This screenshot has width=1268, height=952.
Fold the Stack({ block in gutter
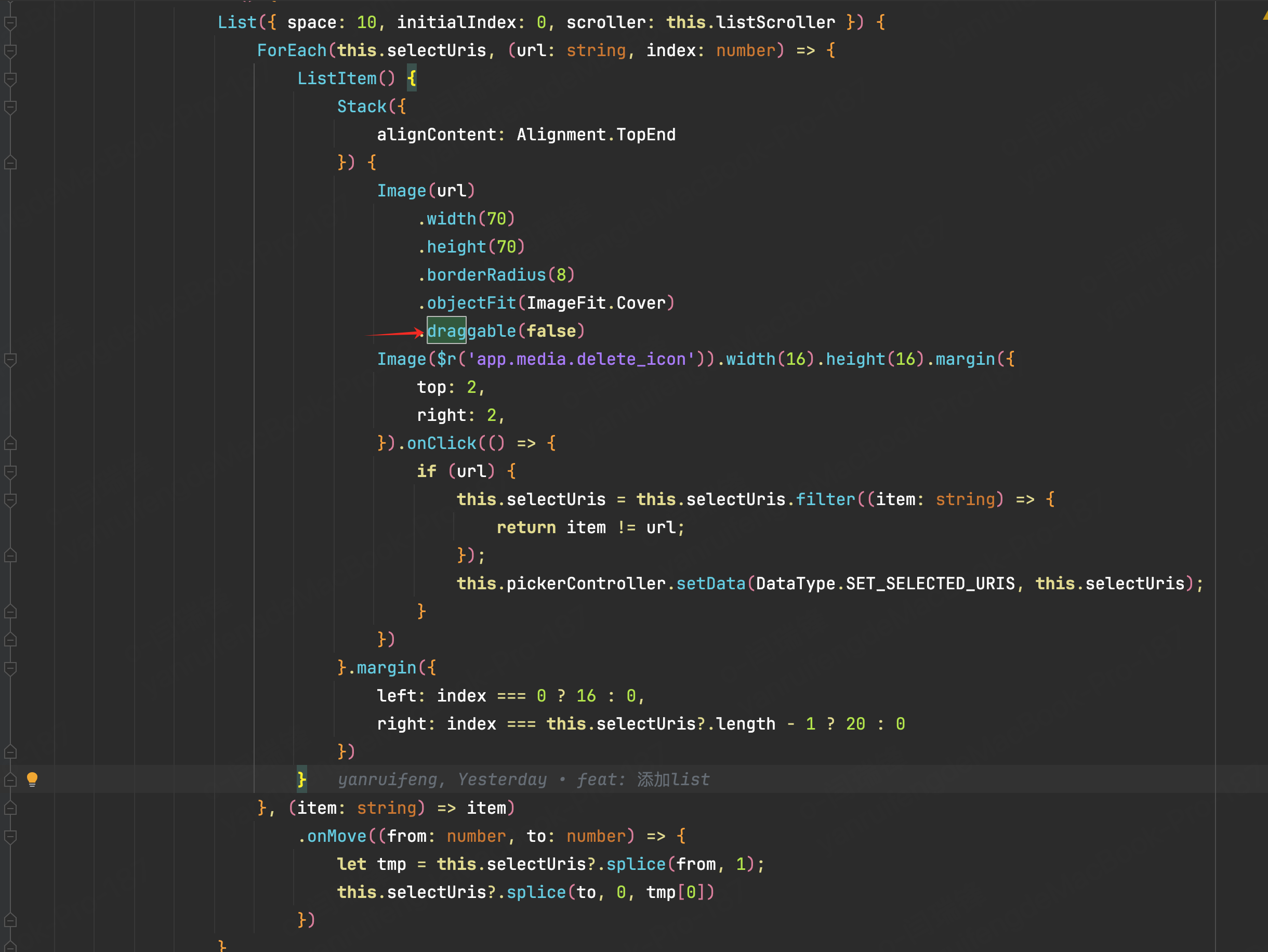pos(10,107)
